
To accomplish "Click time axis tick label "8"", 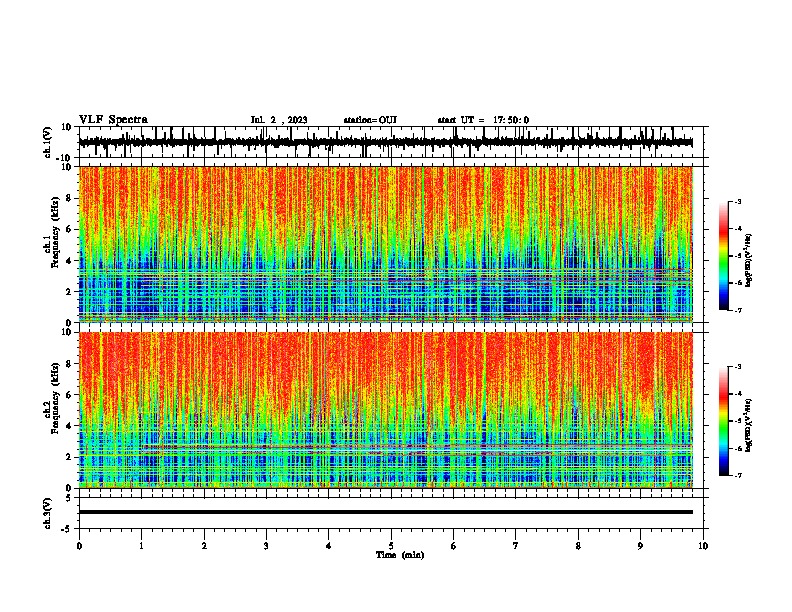I will pos(578,546).
